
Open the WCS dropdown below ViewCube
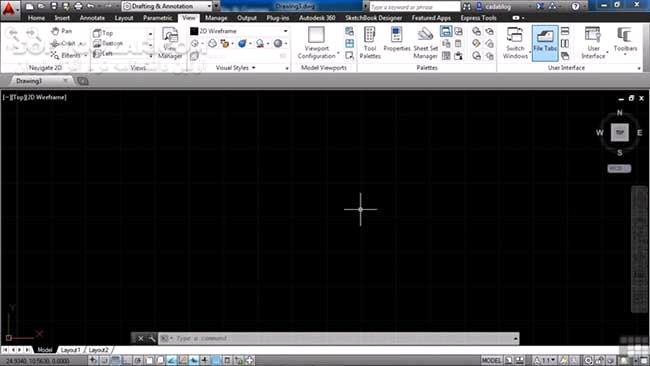tap(619, 168)
